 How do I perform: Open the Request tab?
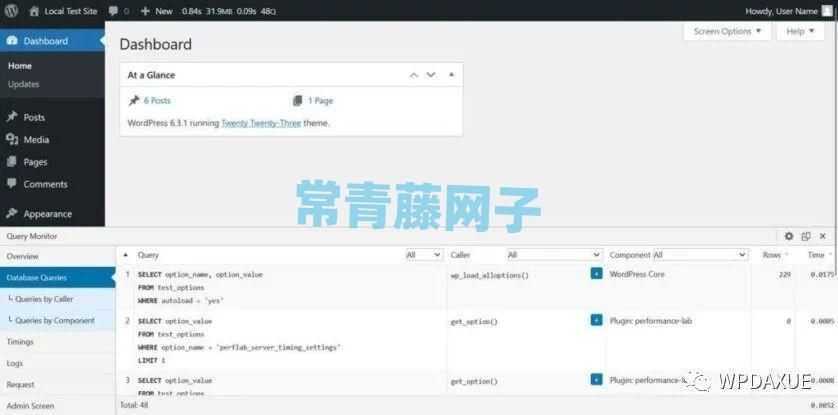pos(58,385)
